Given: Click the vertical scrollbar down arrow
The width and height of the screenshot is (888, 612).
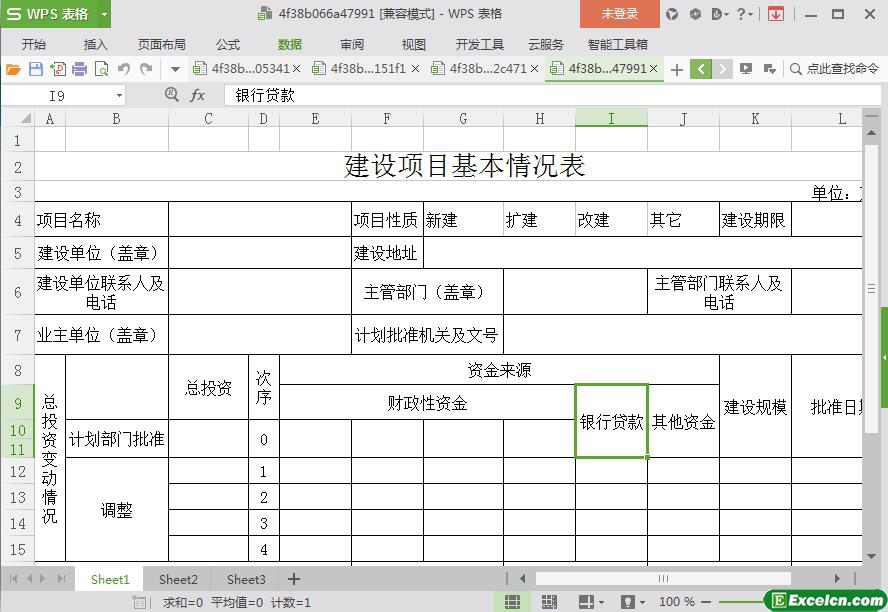Looking at the screenshot, I should [872, 557].
